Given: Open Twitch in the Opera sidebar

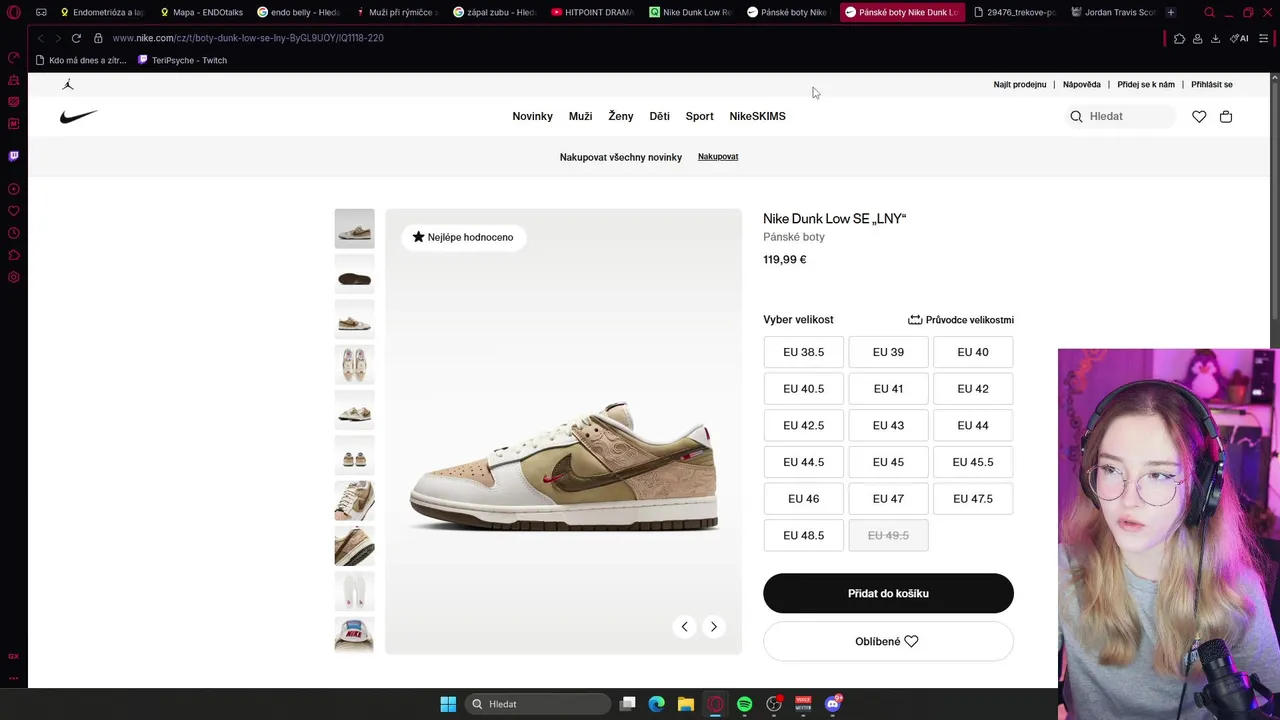Looking at the screenshot, I should click(x=14, y=156).
